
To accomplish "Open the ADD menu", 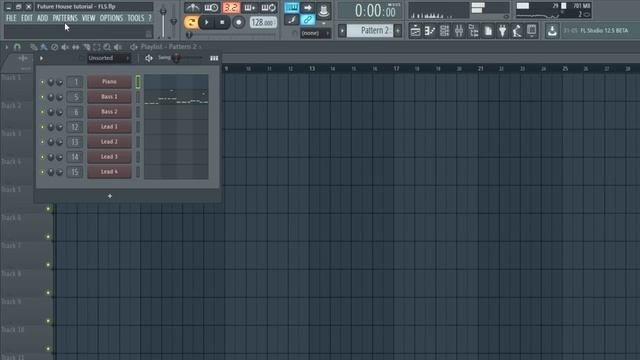I will (x=42, y=18).
